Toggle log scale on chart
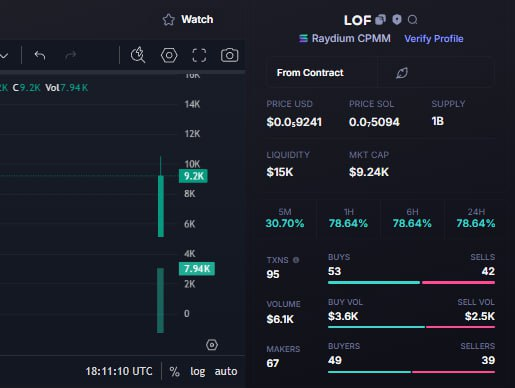Viewport: 515px width, 388px height. (198, 371)
